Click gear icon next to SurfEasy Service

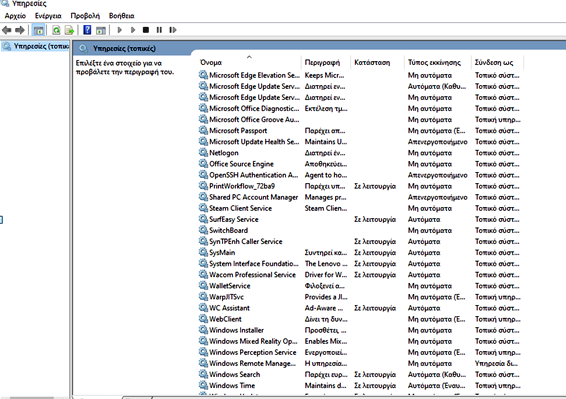click(203, 219)
